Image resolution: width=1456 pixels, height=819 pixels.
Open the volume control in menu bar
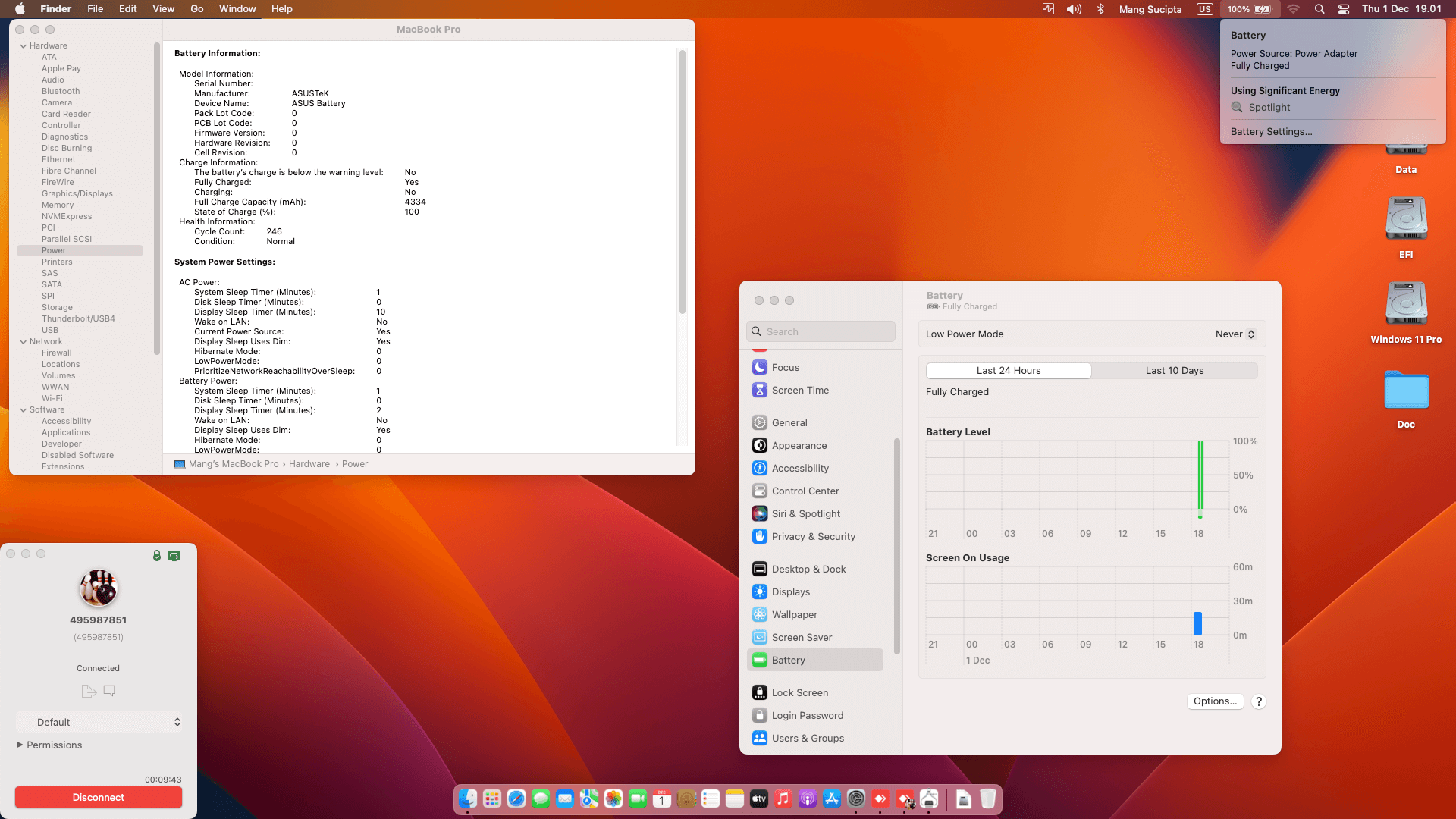click(1074, 9)
